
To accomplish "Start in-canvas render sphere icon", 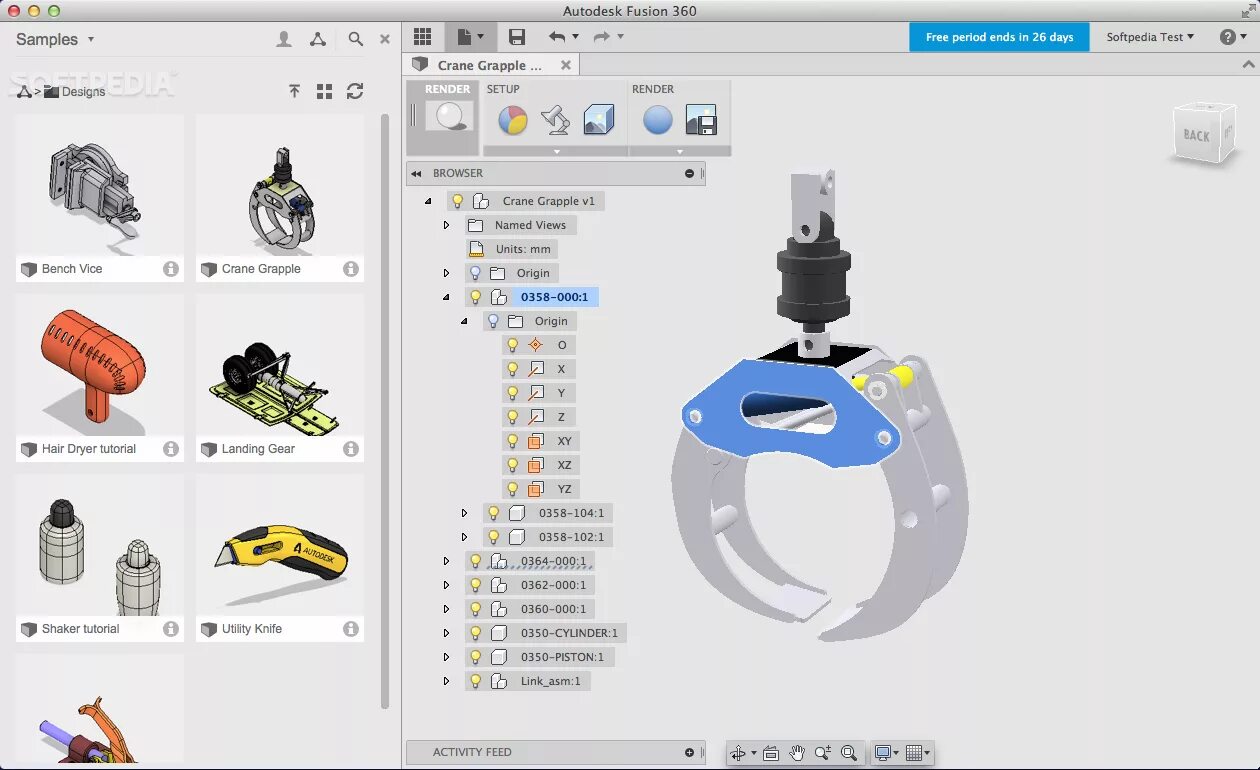I will pyautogui.click(x=657, y=120).
